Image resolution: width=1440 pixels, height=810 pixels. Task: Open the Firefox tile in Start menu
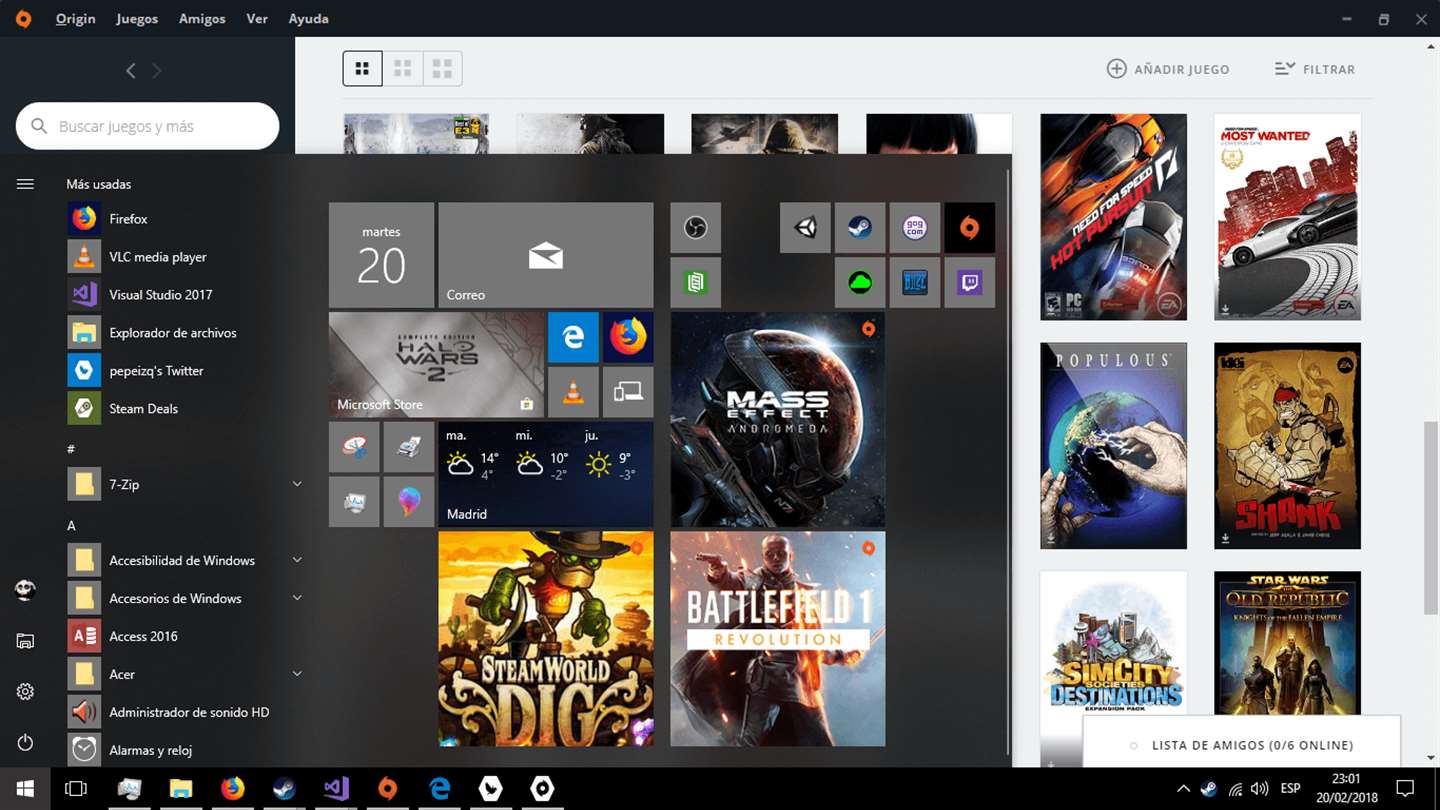click(628, 337)
